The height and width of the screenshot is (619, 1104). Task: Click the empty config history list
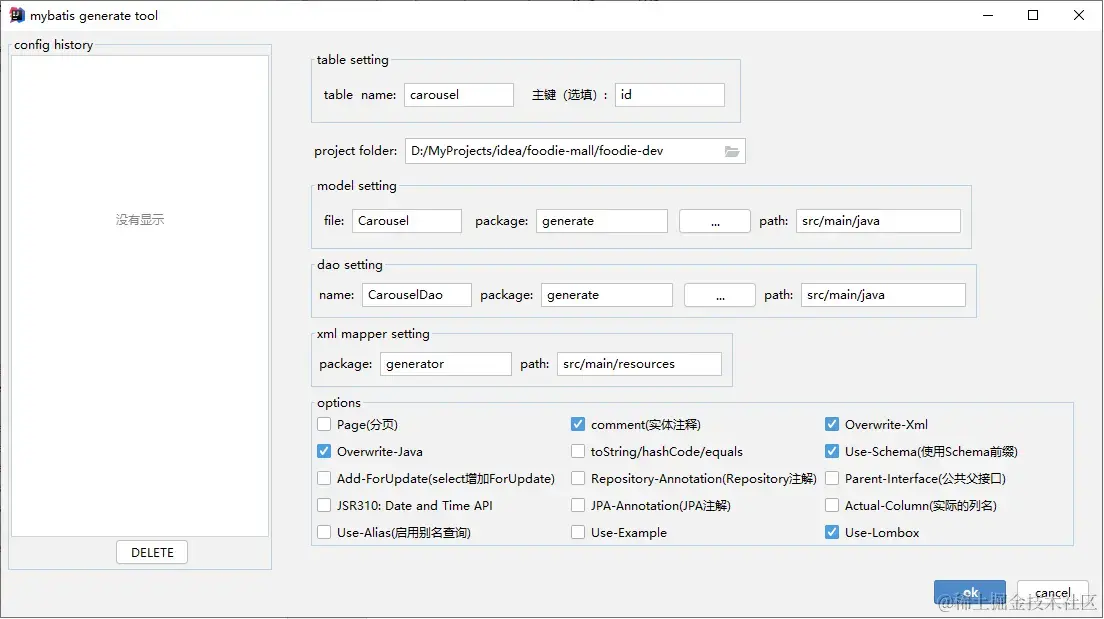coord(140,296)
